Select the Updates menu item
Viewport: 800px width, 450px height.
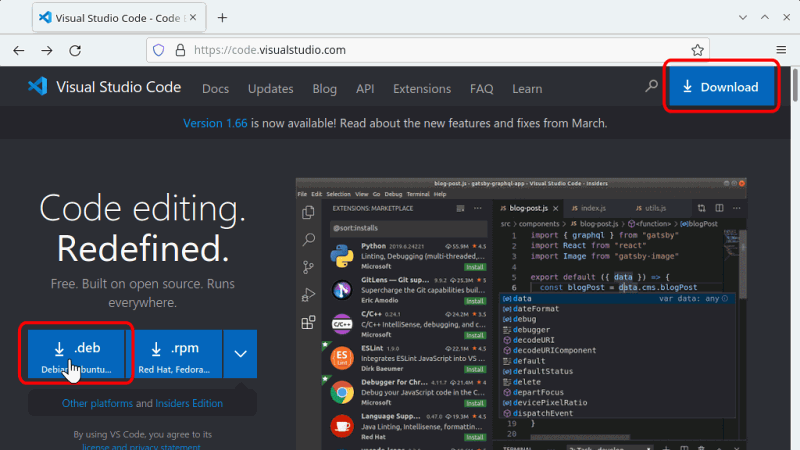(x=270, y=88)
